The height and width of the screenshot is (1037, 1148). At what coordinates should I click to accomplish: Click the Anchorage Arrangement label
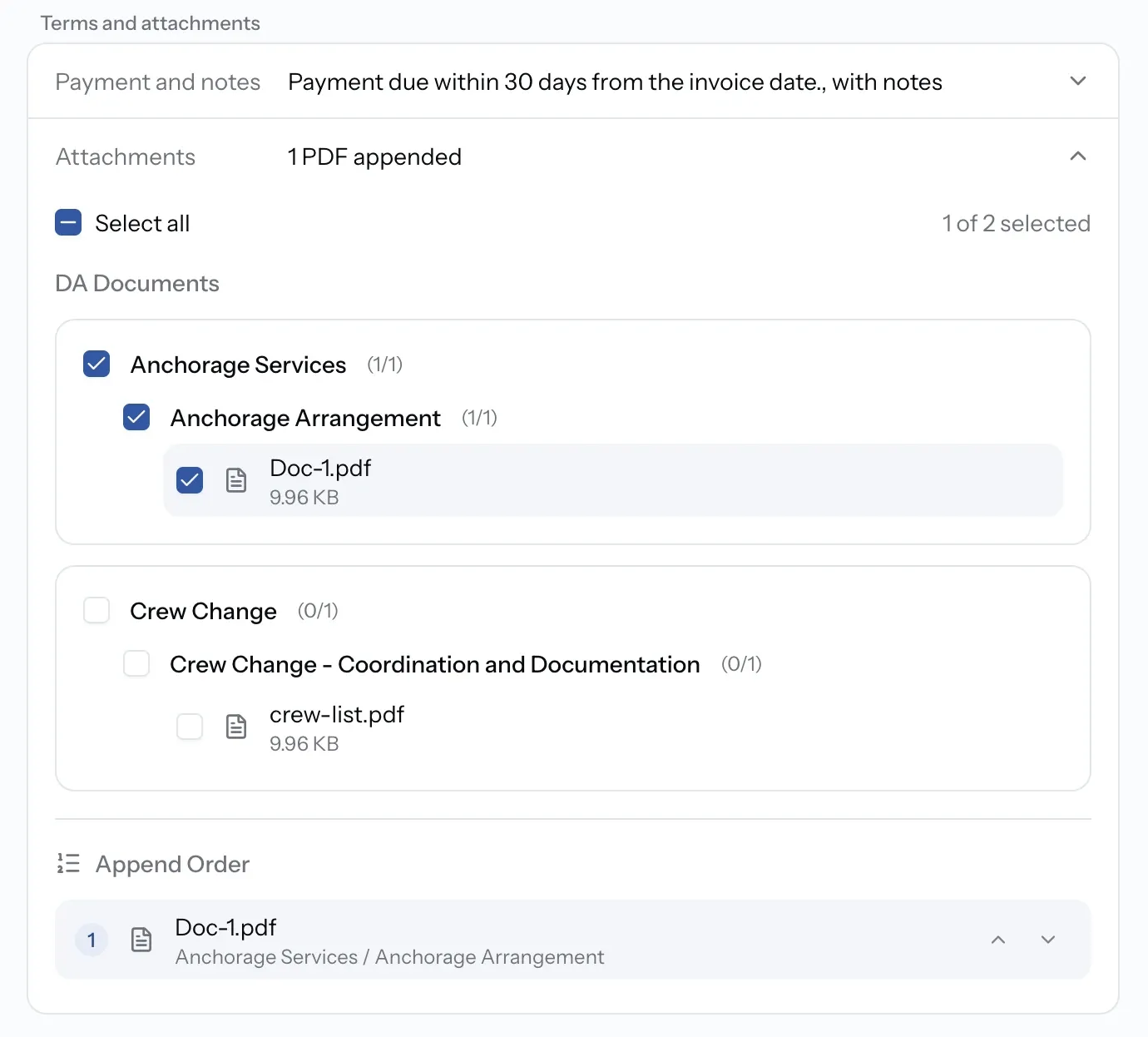[305, 418]
